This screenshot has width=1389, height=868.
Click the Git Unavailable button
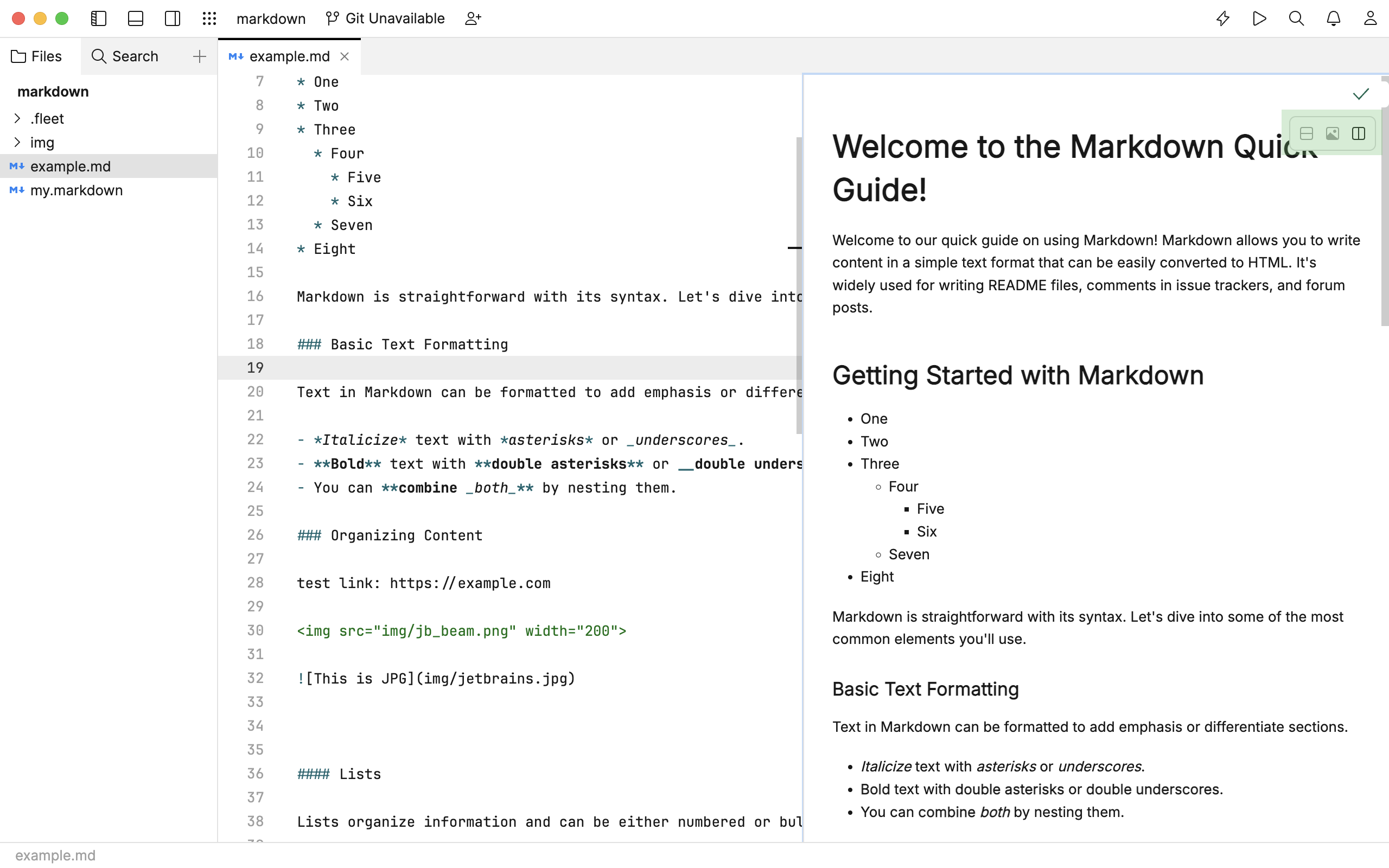click(386, 18)
